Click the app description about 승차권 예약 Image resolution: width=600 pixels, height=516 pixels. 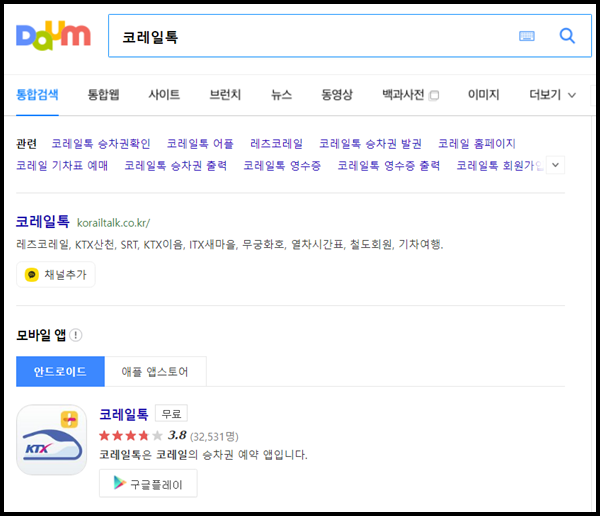click(x=203, y=454)
